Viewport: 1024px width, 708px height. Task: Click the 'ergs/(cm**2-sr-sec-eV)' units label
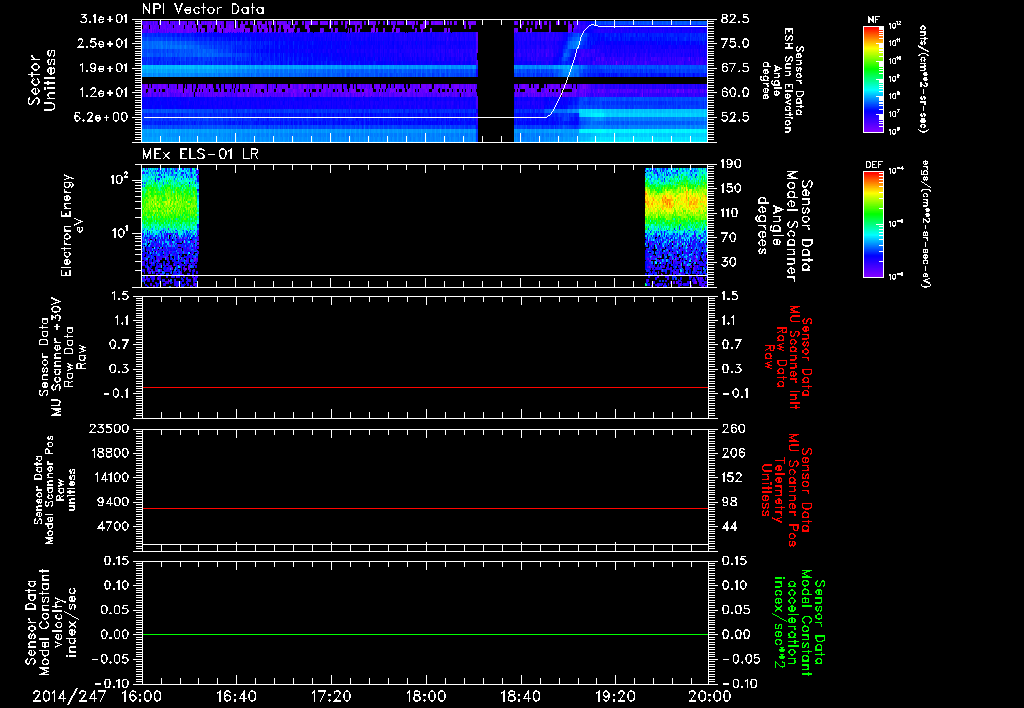[925, 223]
